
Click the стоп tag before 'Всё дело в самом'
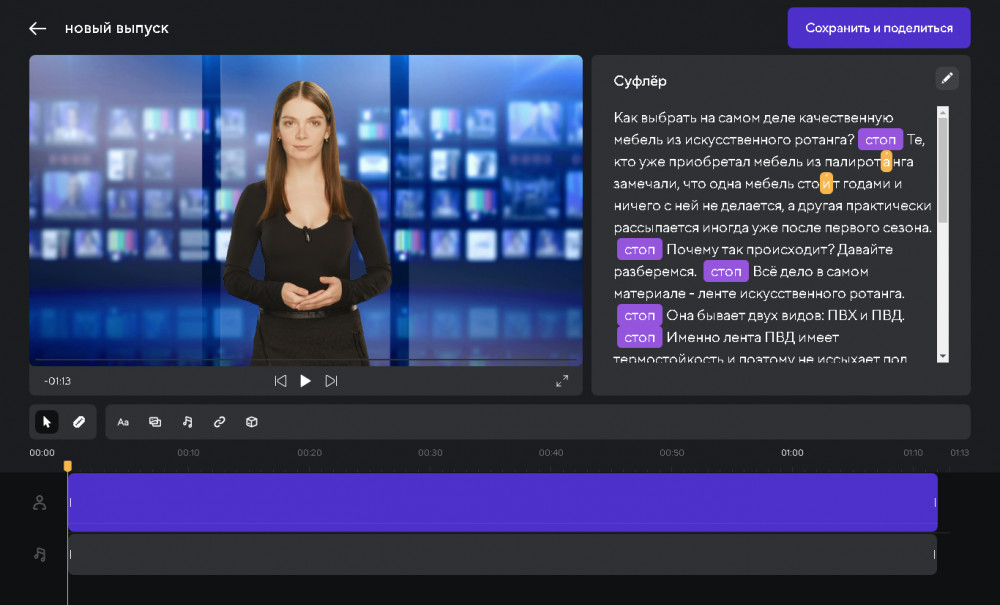[726, 272]
